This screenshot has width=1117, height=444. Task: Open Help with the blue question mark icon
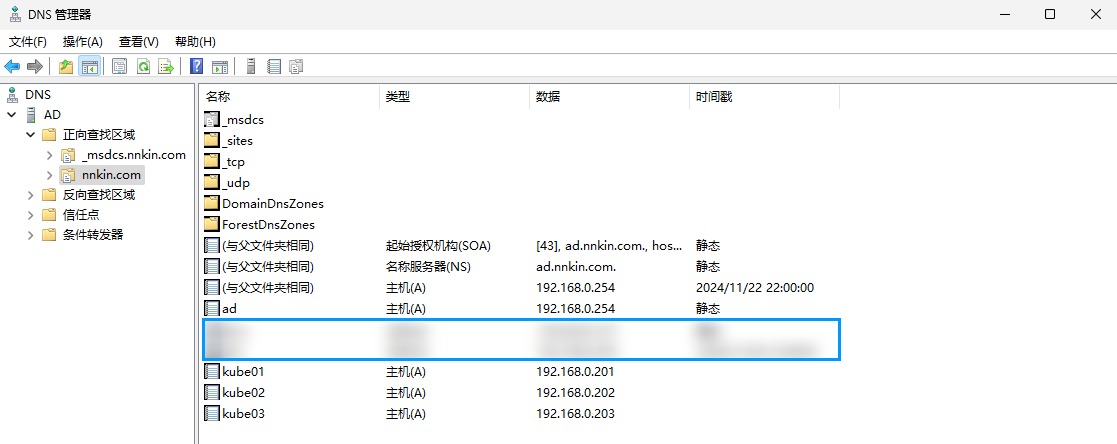(x=197, y=67)
